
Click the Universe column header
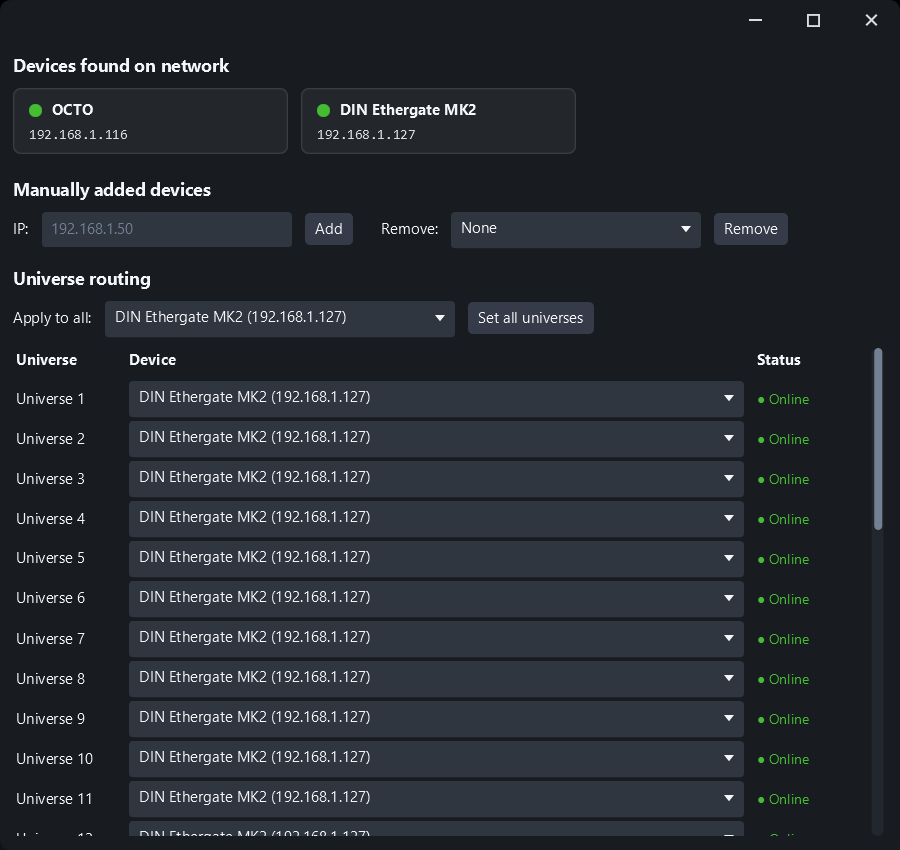tap(46, 360)
